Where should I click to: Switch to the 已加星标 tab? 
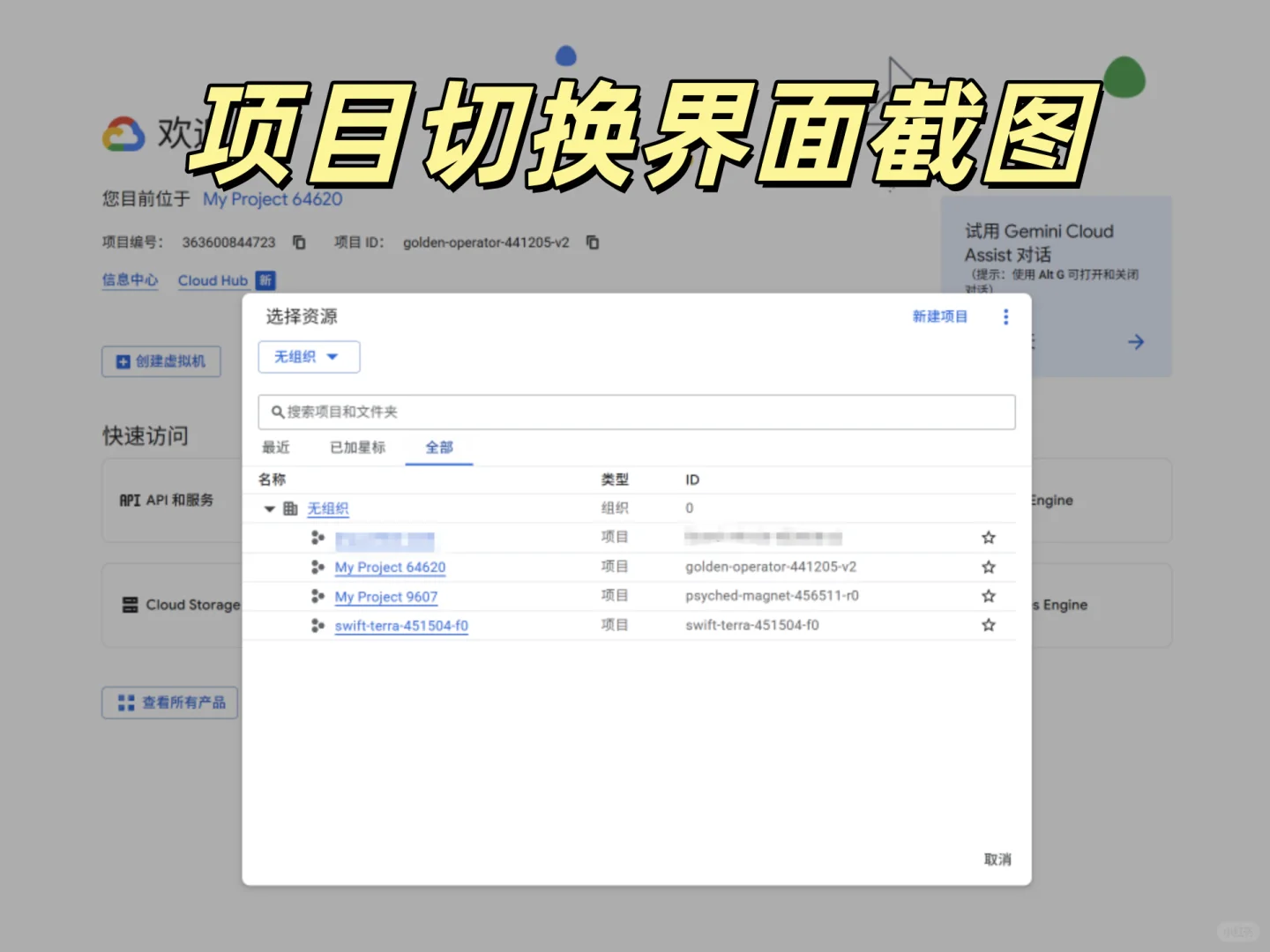click(x=356, y=447)
